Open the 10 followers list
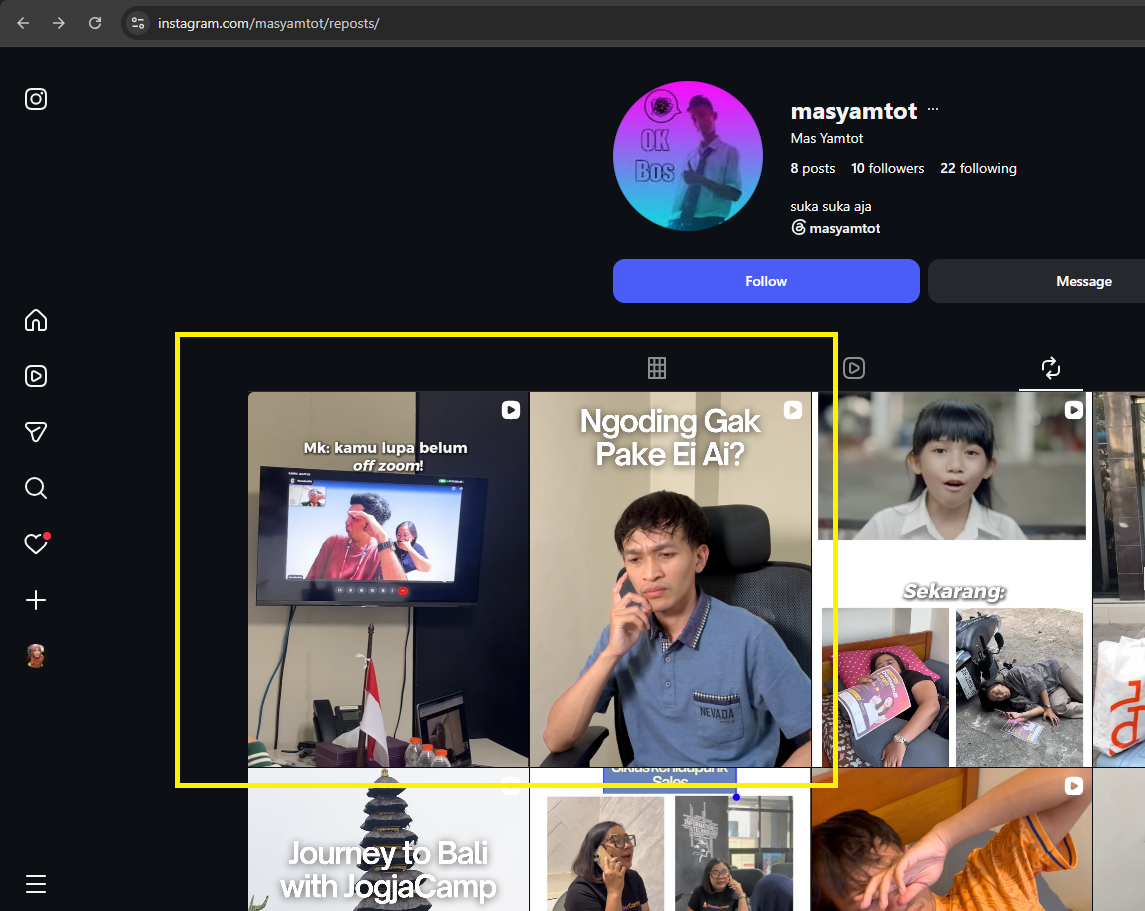This screenshot has width=1145, height=911. 887,169
